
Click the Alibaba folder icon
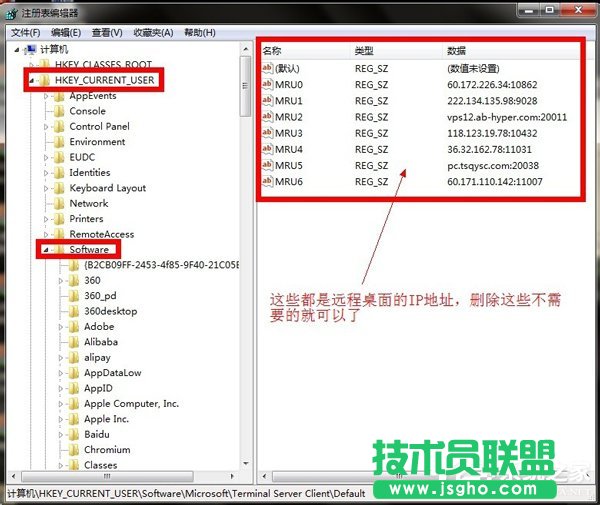[74, 342]
